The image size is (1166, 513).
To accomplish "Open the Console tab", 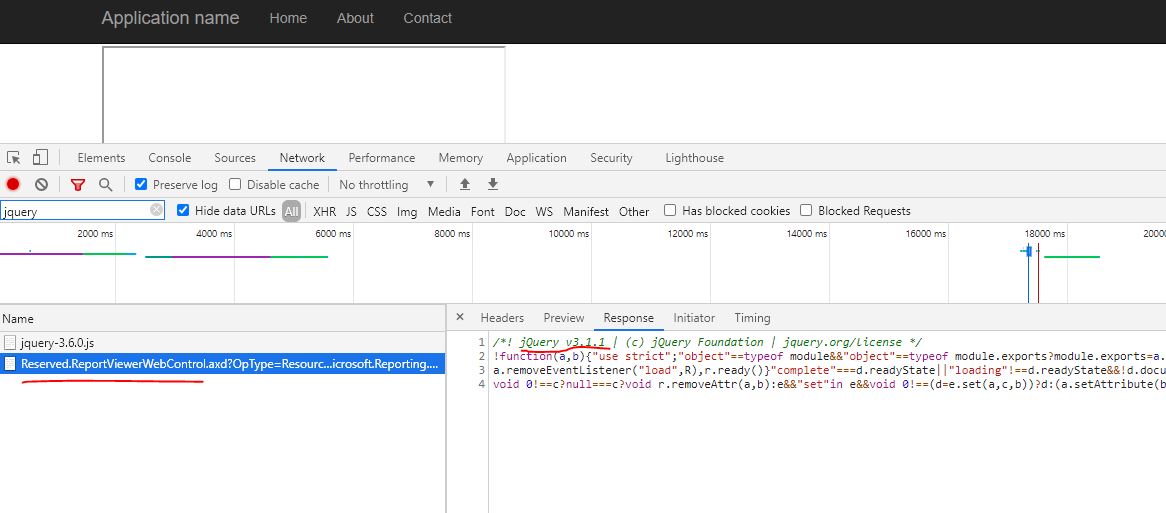I will click(170, 158).
